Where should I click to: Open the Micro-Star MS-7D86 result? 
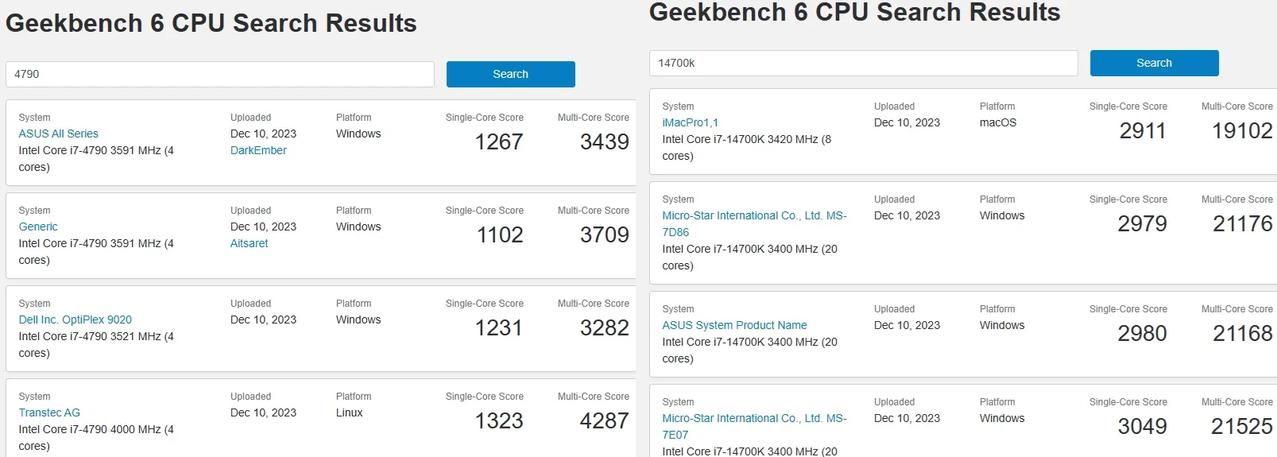(754, 224)
